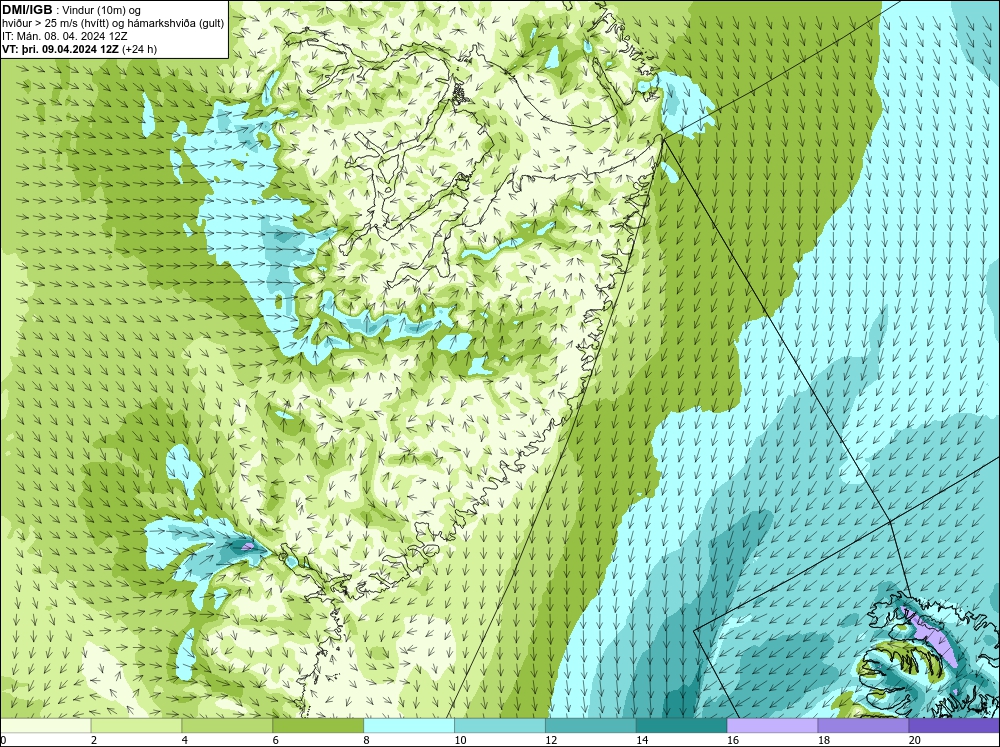Viewport: 1000px width, 747px height.
Task: Click the 'IT: Mán. 08. 04. 2024 12Z' line
Action: 64,36
